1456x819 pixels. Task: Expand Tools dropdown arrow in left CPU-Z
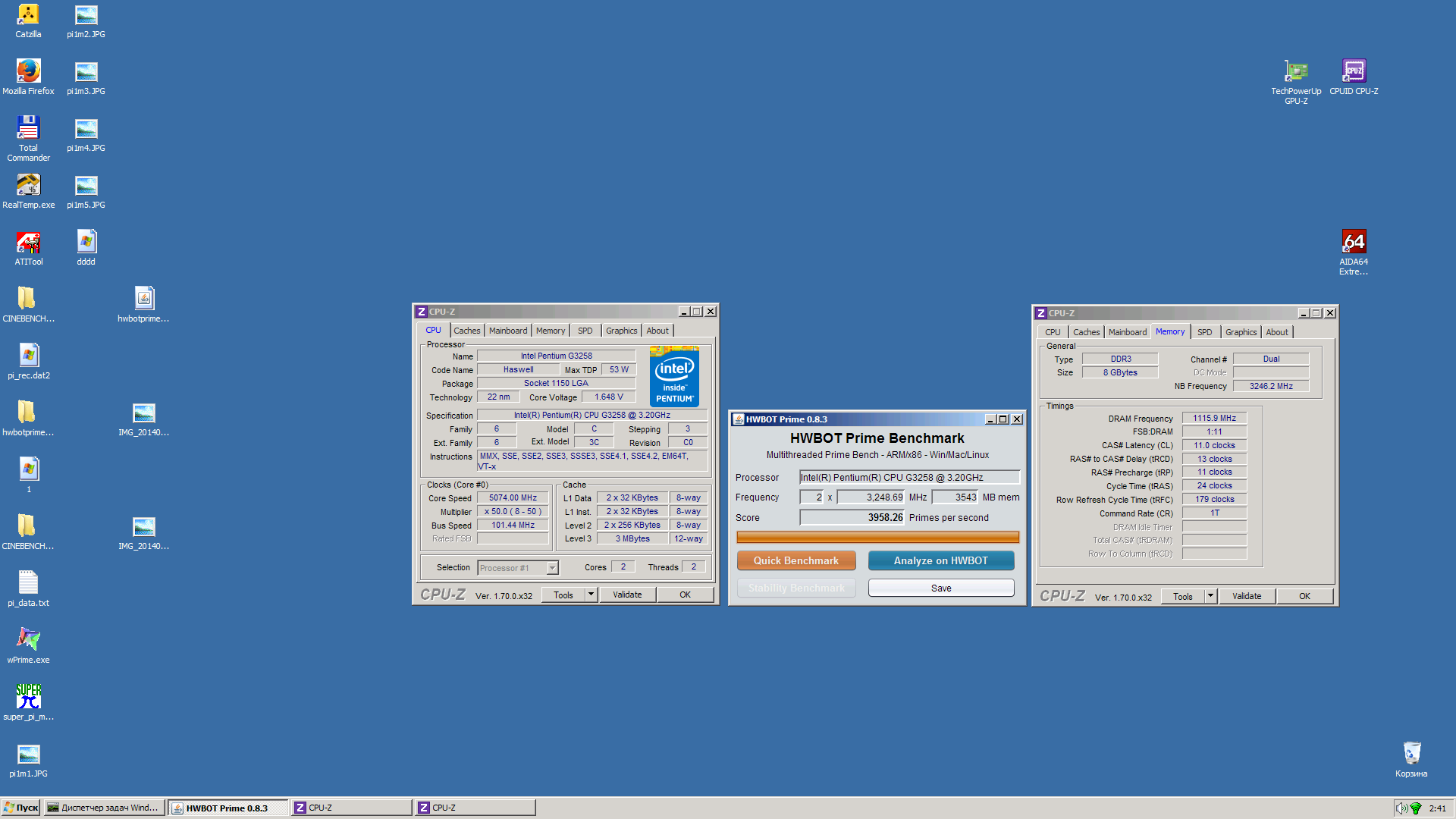tap(591, 595)
